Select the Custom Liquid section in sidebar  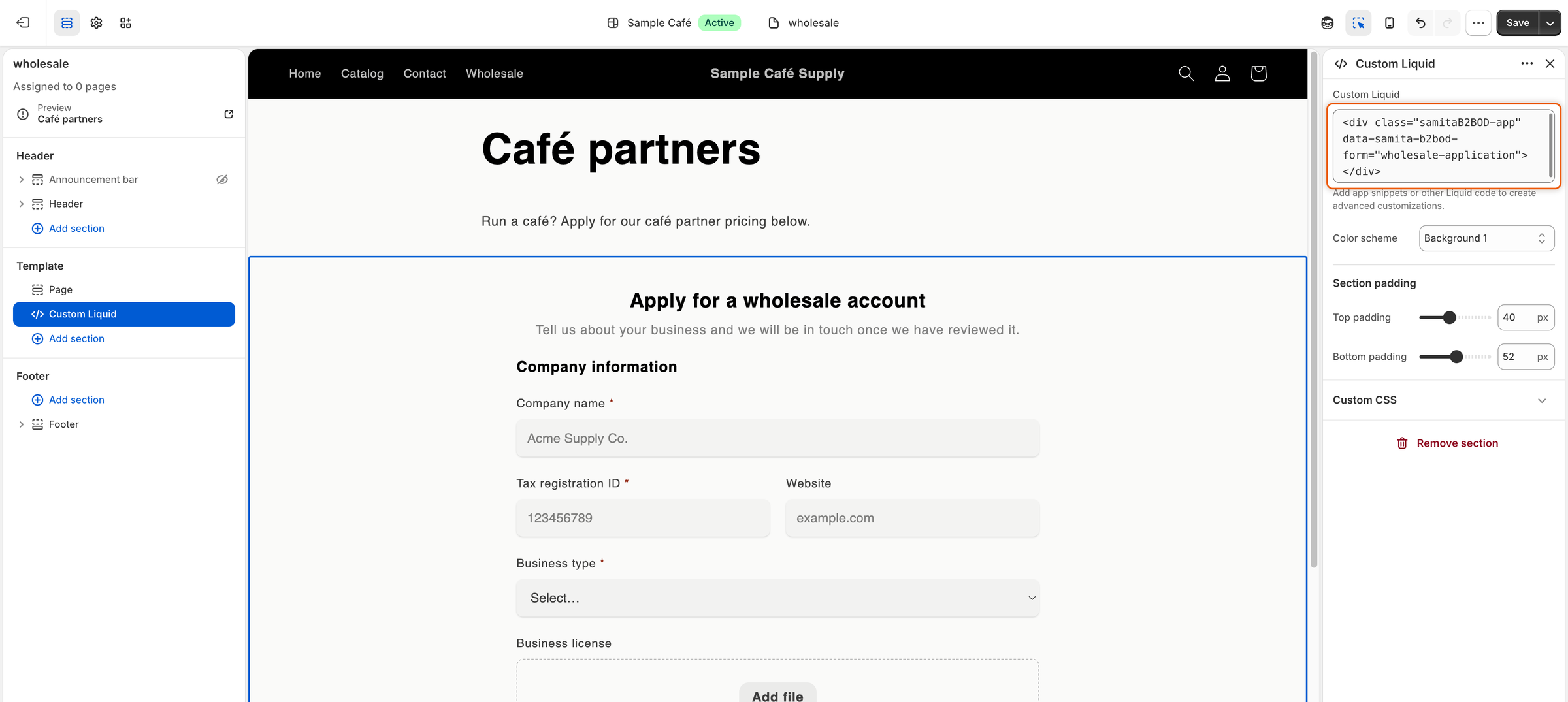(124, 314)
